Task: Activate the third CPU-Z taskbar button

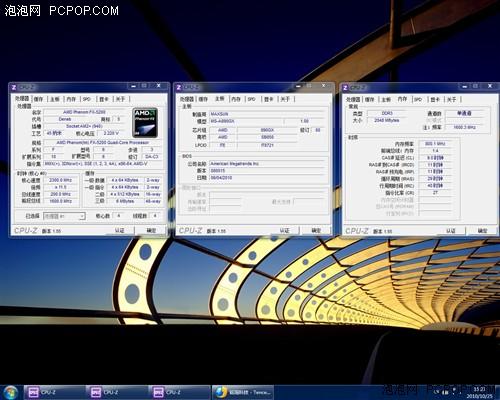Action: click(x=180, y=392)
